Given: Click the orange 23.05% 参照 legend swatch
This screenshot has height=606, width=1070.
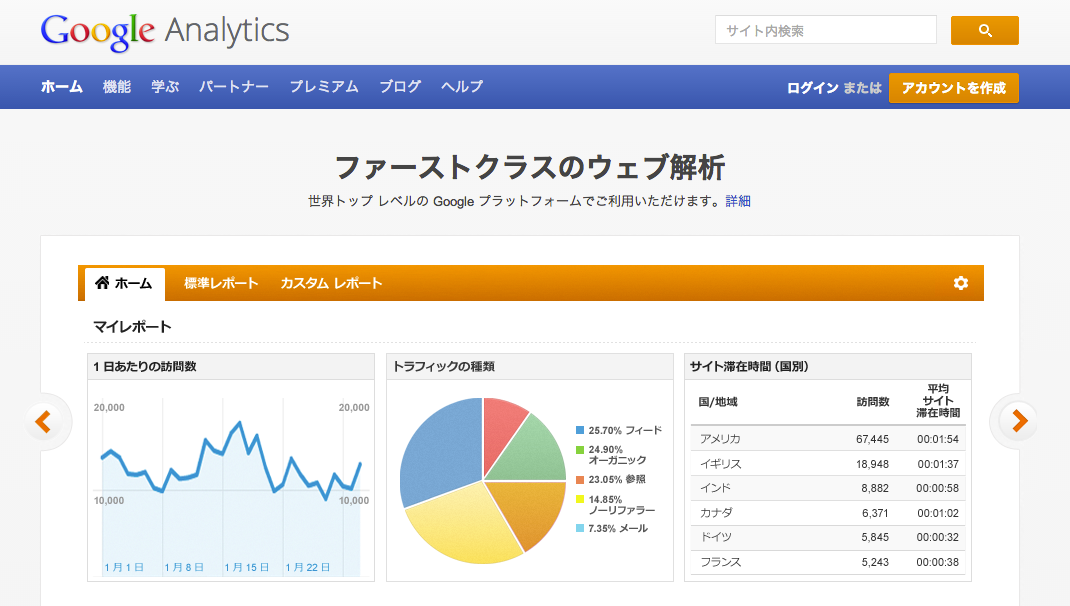Looking at the screenshot, I should [x=580, y=480].
